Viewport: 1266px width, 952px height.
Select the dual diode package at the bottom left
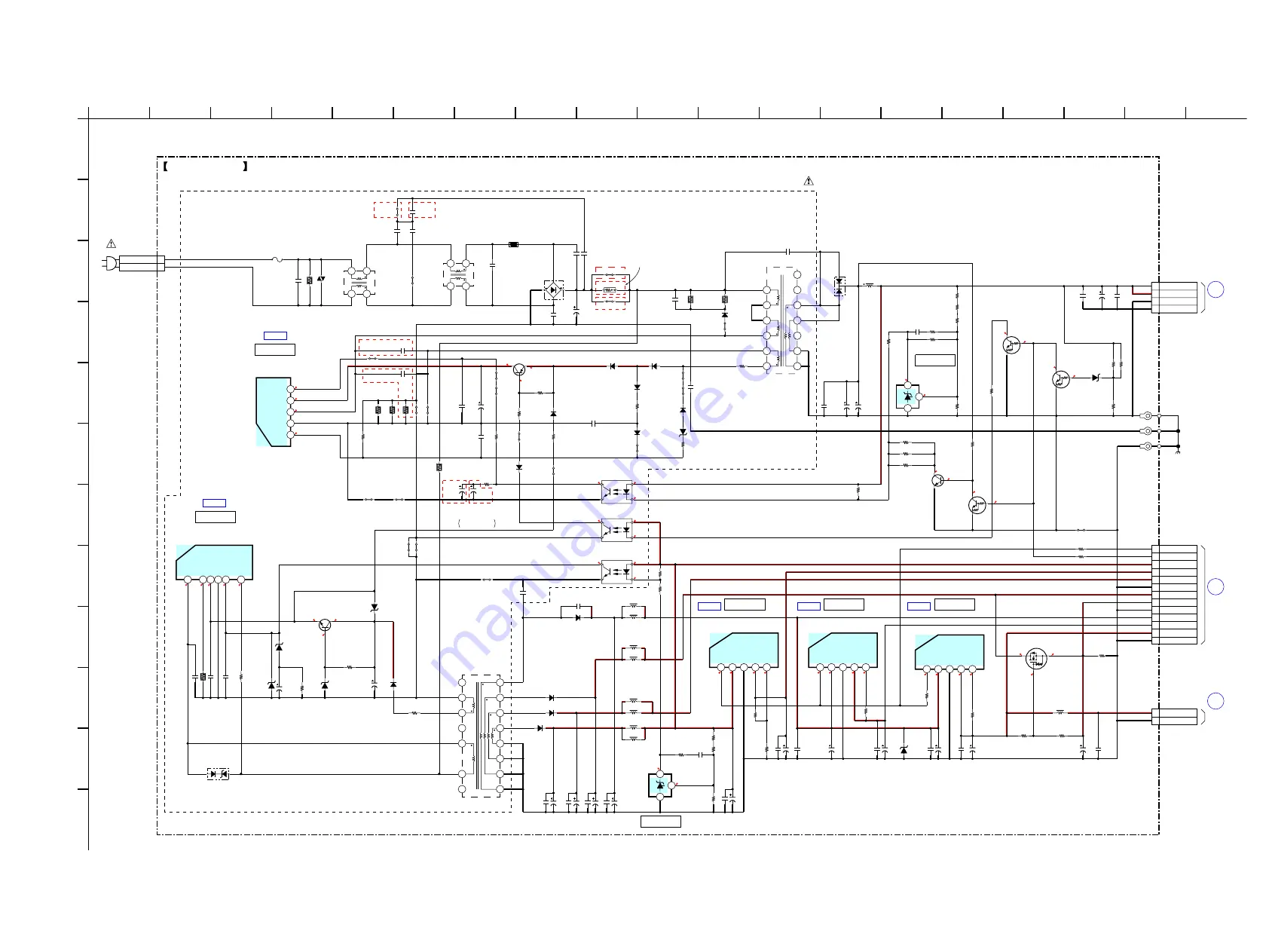coord(219,773)
